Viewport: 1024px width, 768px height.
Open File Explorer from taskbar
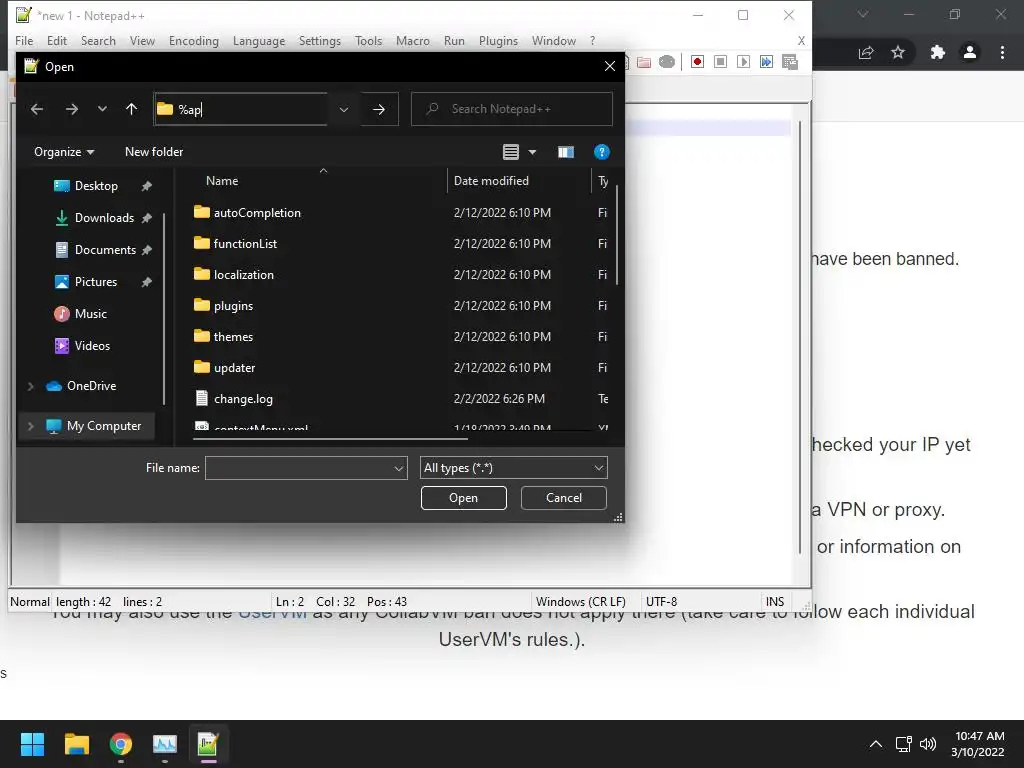tap(76, 744)
